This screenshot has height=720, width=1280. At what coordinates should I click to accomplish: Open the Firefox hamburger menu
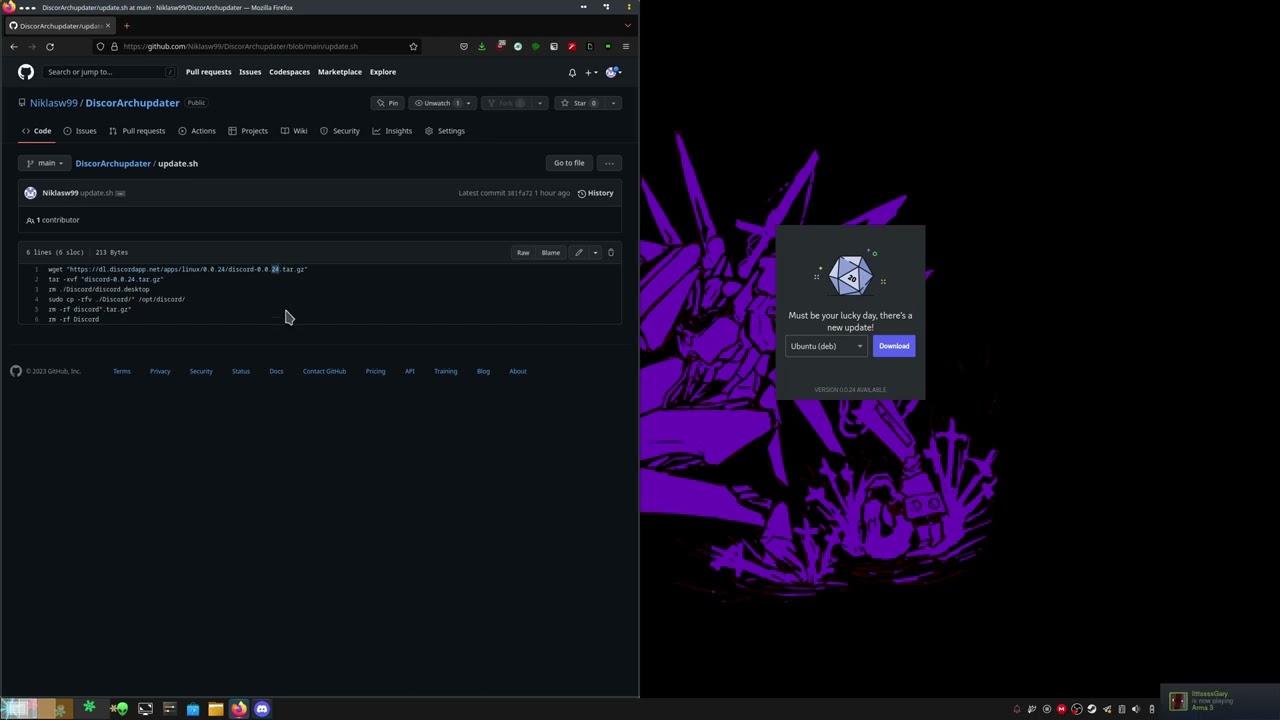[x=626, y=46]
